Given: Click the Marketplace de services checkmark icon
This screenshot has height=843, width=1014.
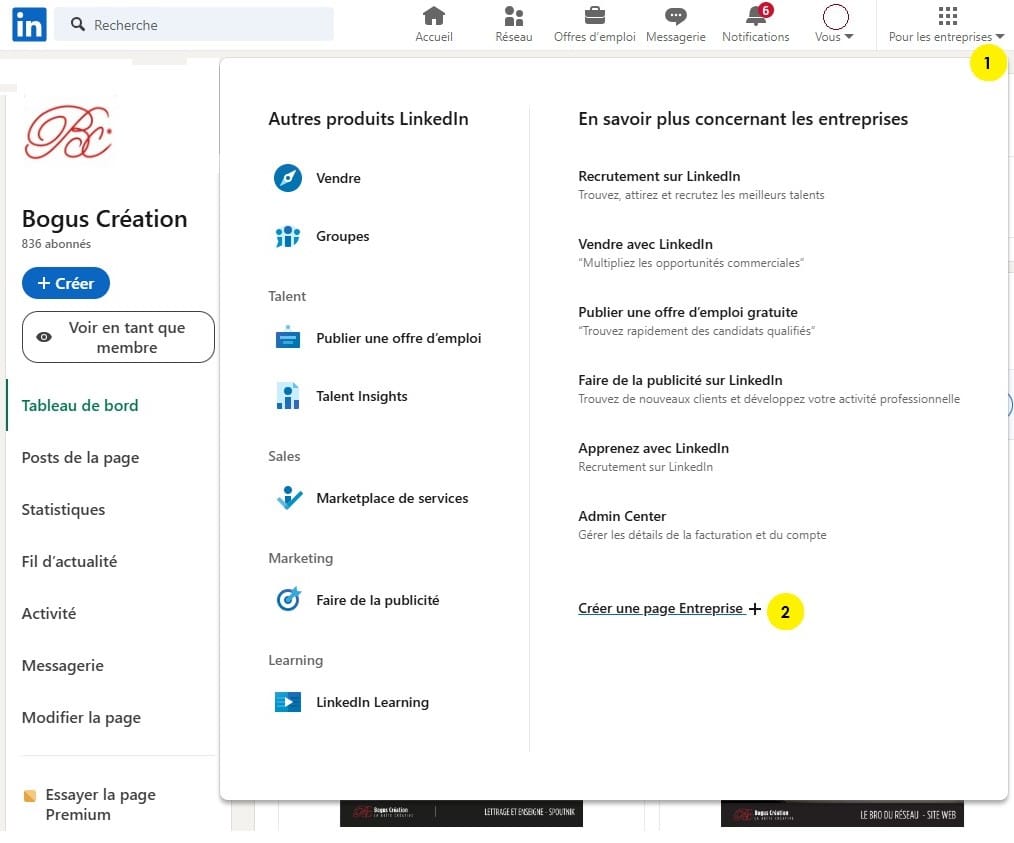Looking at the screenshot, I should (288, 498).
